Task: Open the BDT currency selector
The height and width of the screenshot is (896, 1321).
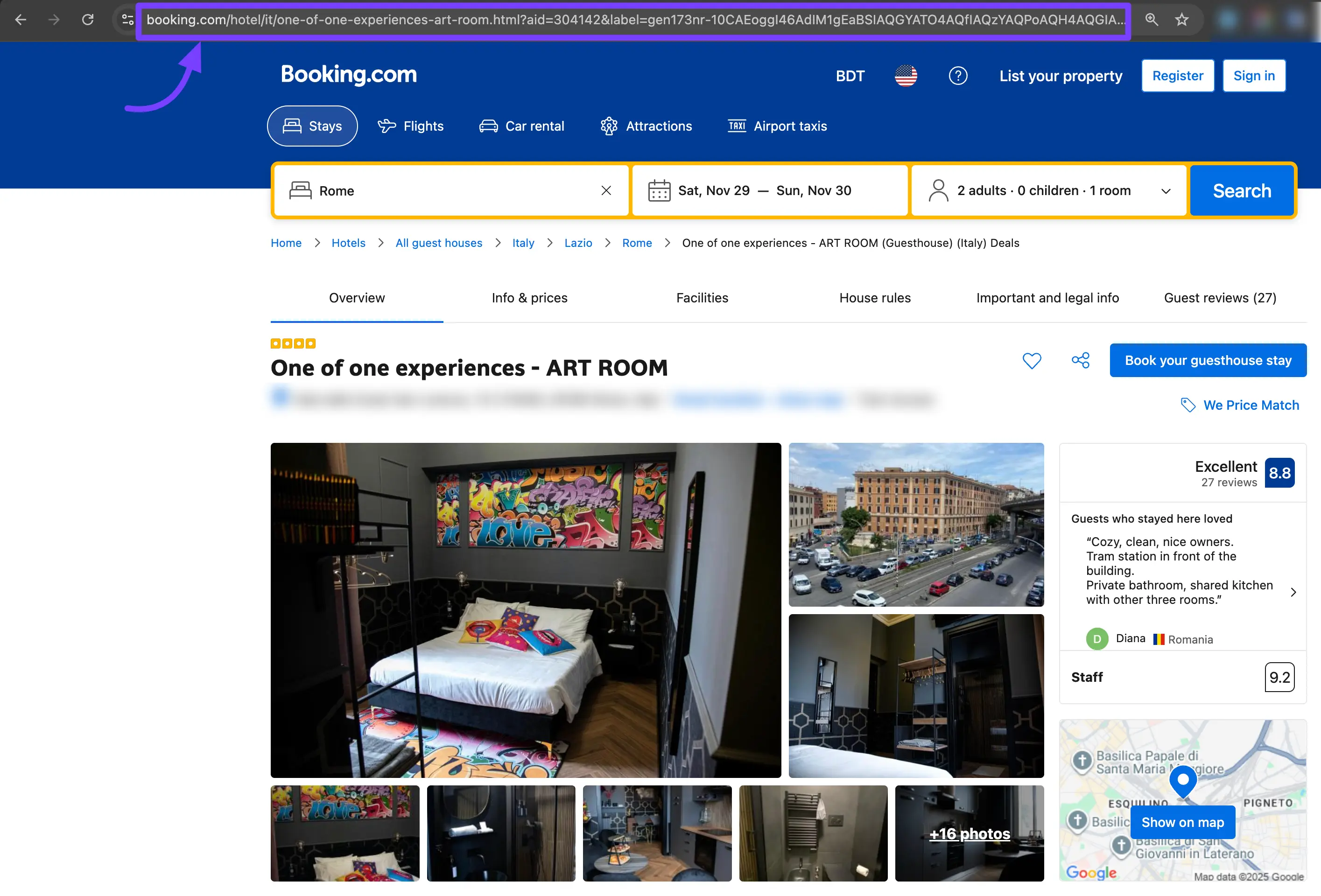Action: click(850, 75)
